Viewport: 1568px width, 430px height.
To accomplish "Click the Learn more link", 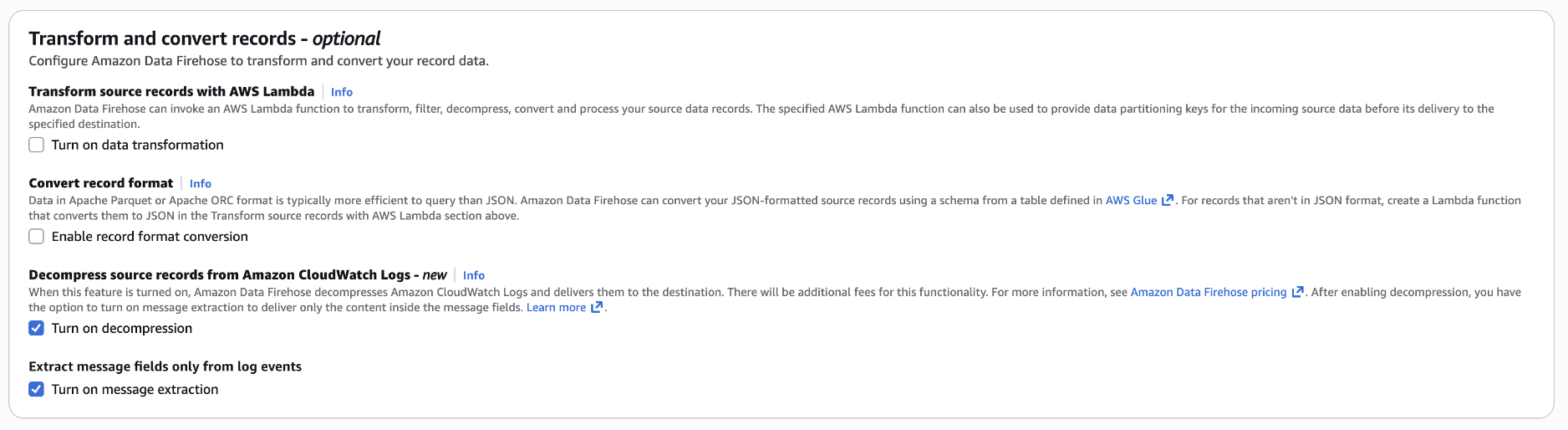I will [x=556, y=308].
